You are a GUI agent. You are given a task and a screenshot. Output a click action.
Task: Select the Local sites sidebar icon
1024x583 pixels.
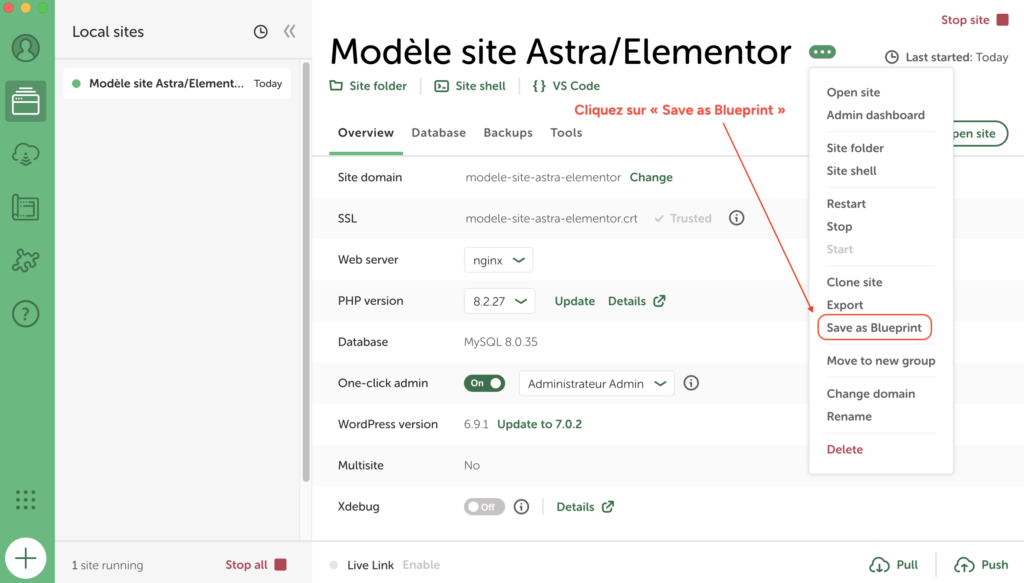[x=25, y=101]
